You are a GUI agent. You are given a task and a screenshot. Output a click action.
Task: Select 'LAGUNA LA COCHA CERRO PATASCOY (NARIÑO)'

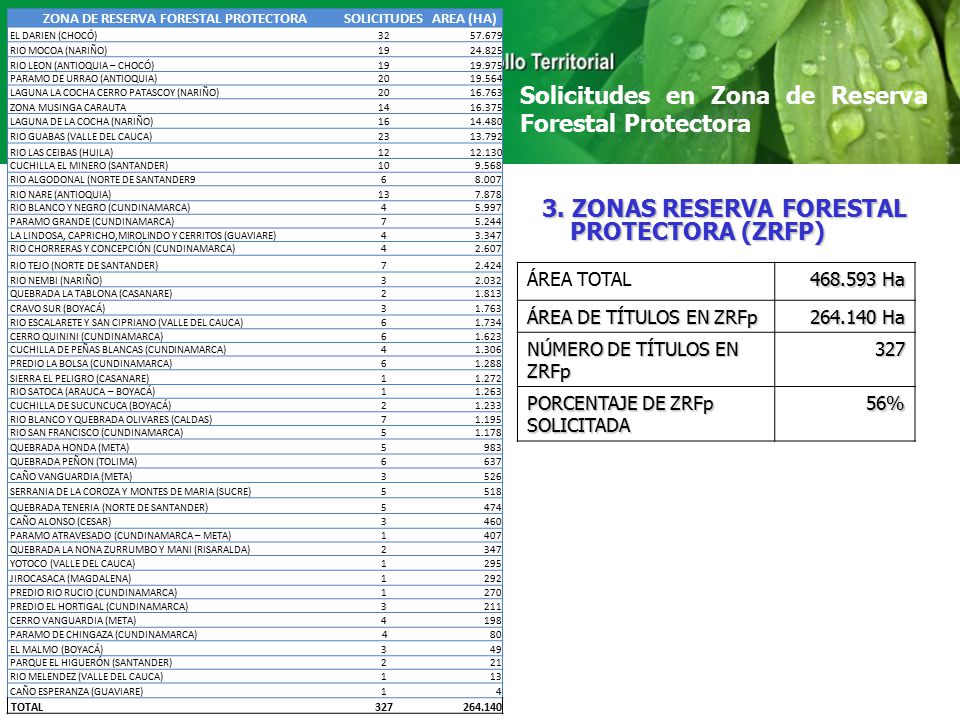114,92
